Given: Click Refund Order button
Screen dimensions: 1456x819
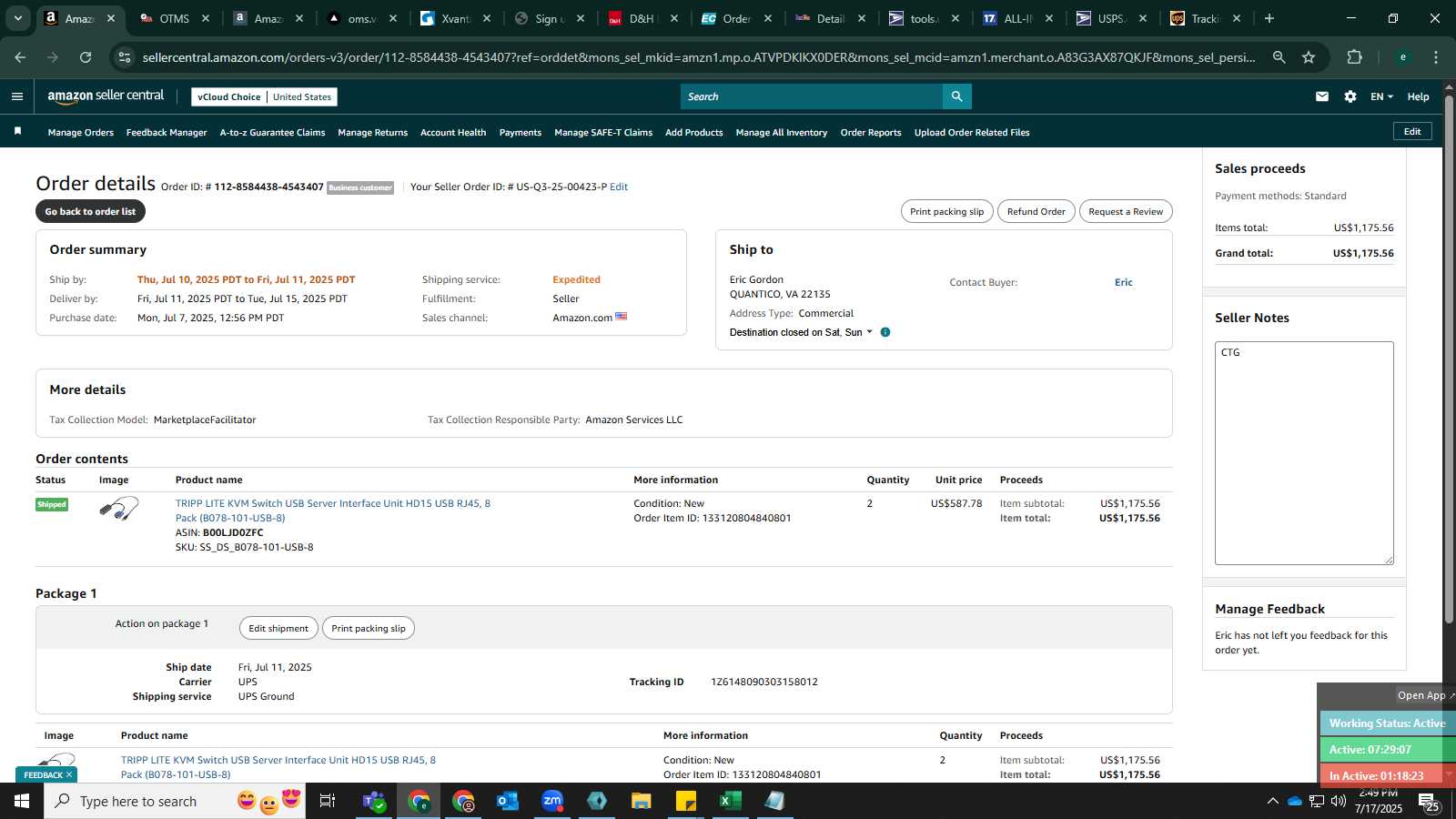Looking at the screenshot, I should tap(1036, 211).
